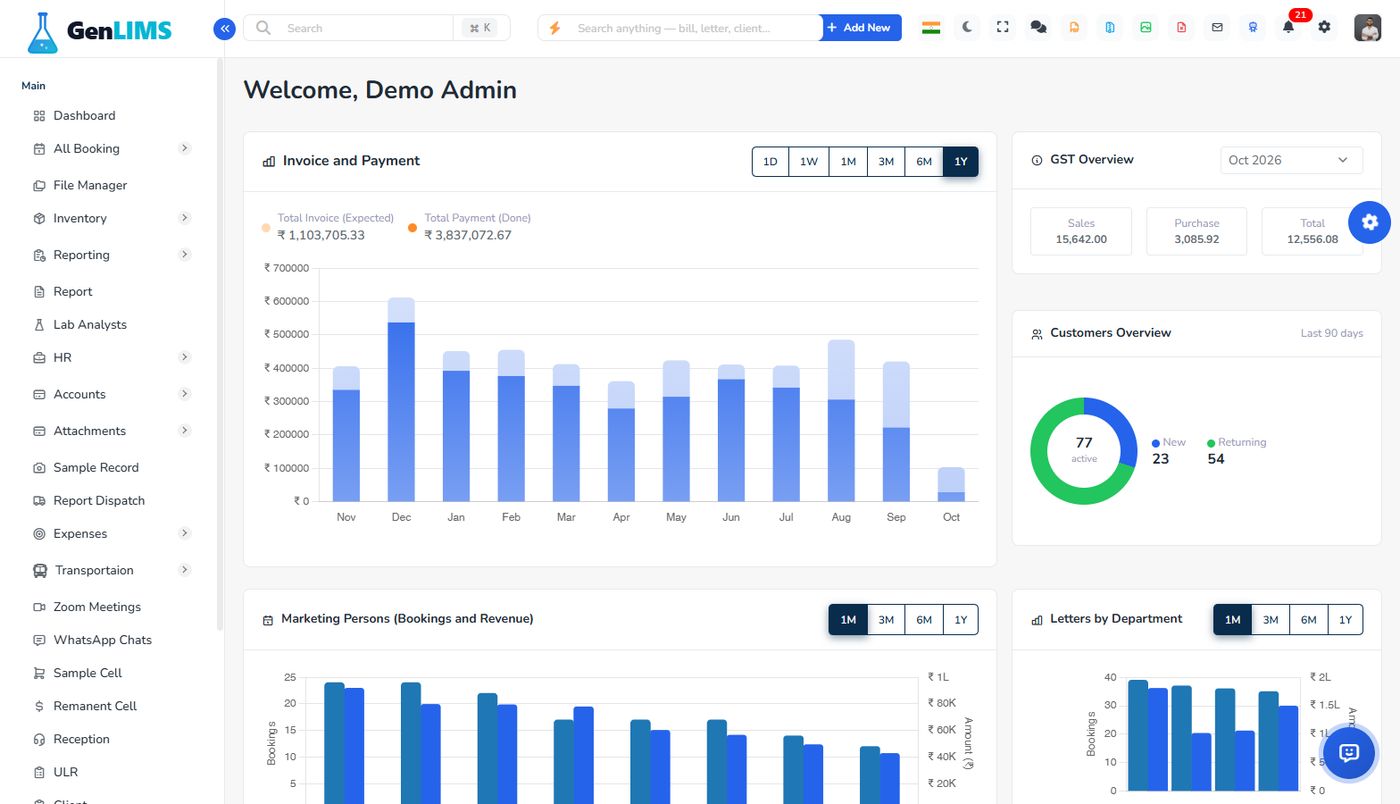Open the chat bubbles icon in header
Image resolution: width=1400 pixels, height=804 pixels.
[x=1038, y=28]
